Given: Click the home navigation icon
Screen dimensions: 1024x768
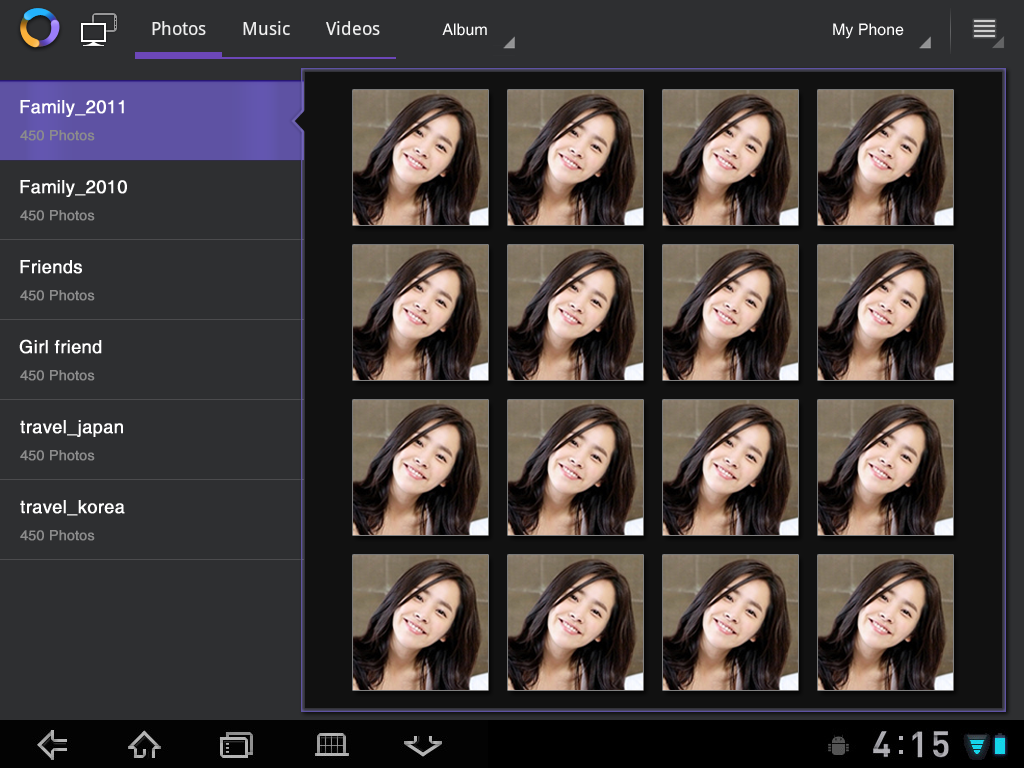Looking at the screenshot, I should click(x=143, y=744).
